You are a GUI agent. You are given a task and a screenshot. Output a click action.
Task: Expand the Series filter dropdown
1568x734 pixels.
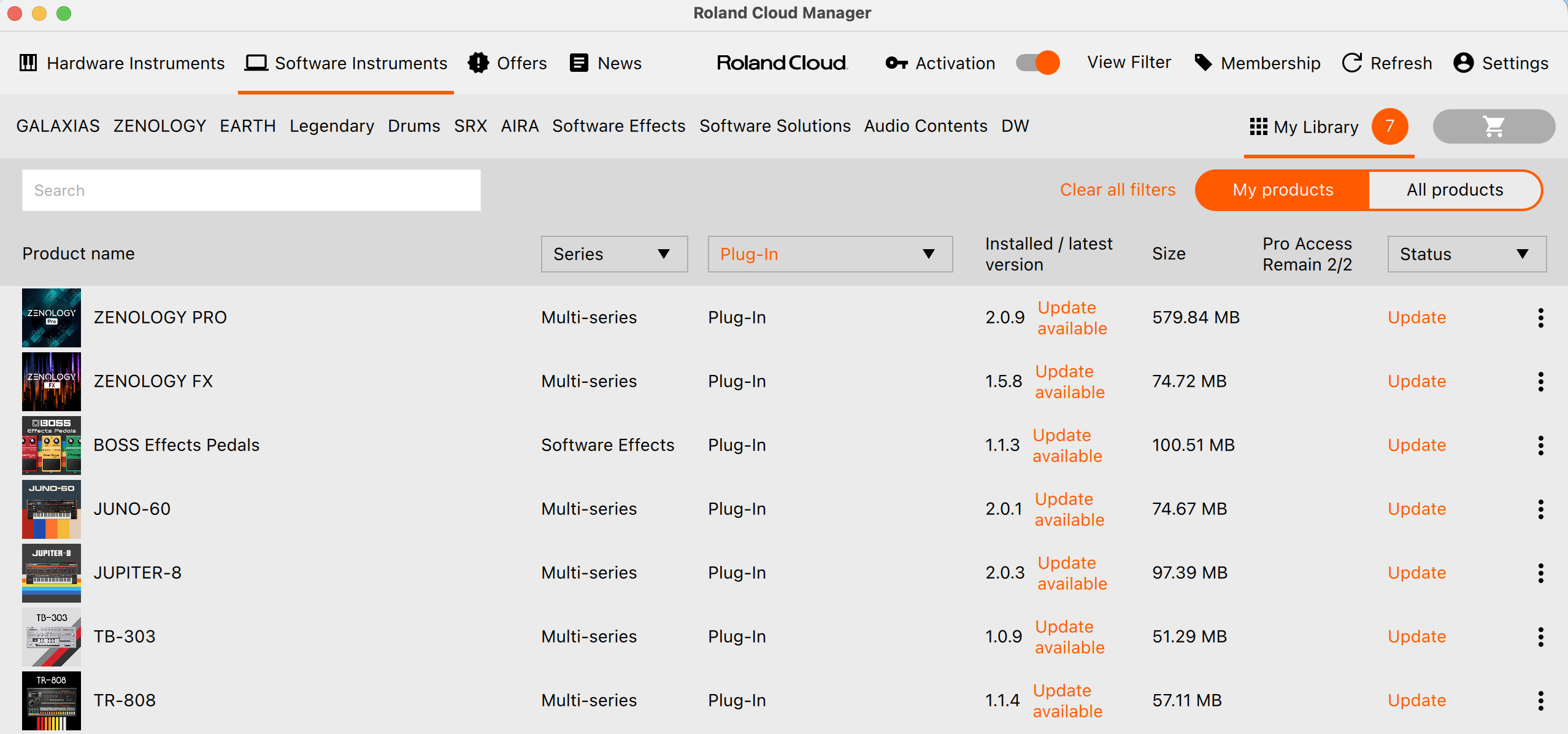click(614, 254)
